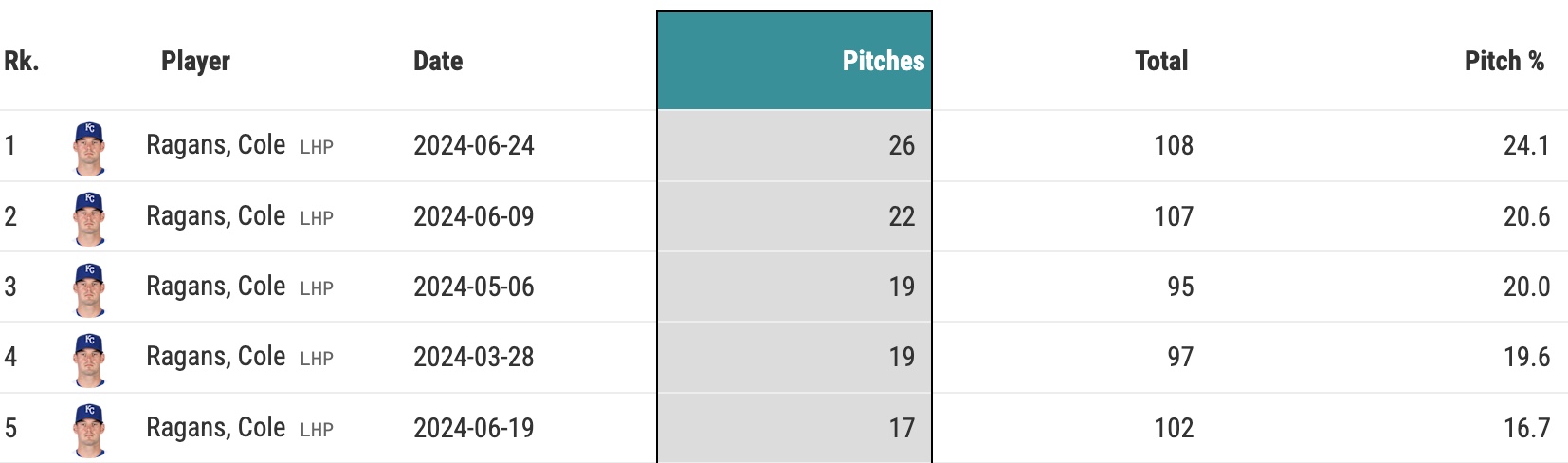Screen dimensions: 1568x463
Task: Click the player headshot in row 1
Action: [89, 147]
